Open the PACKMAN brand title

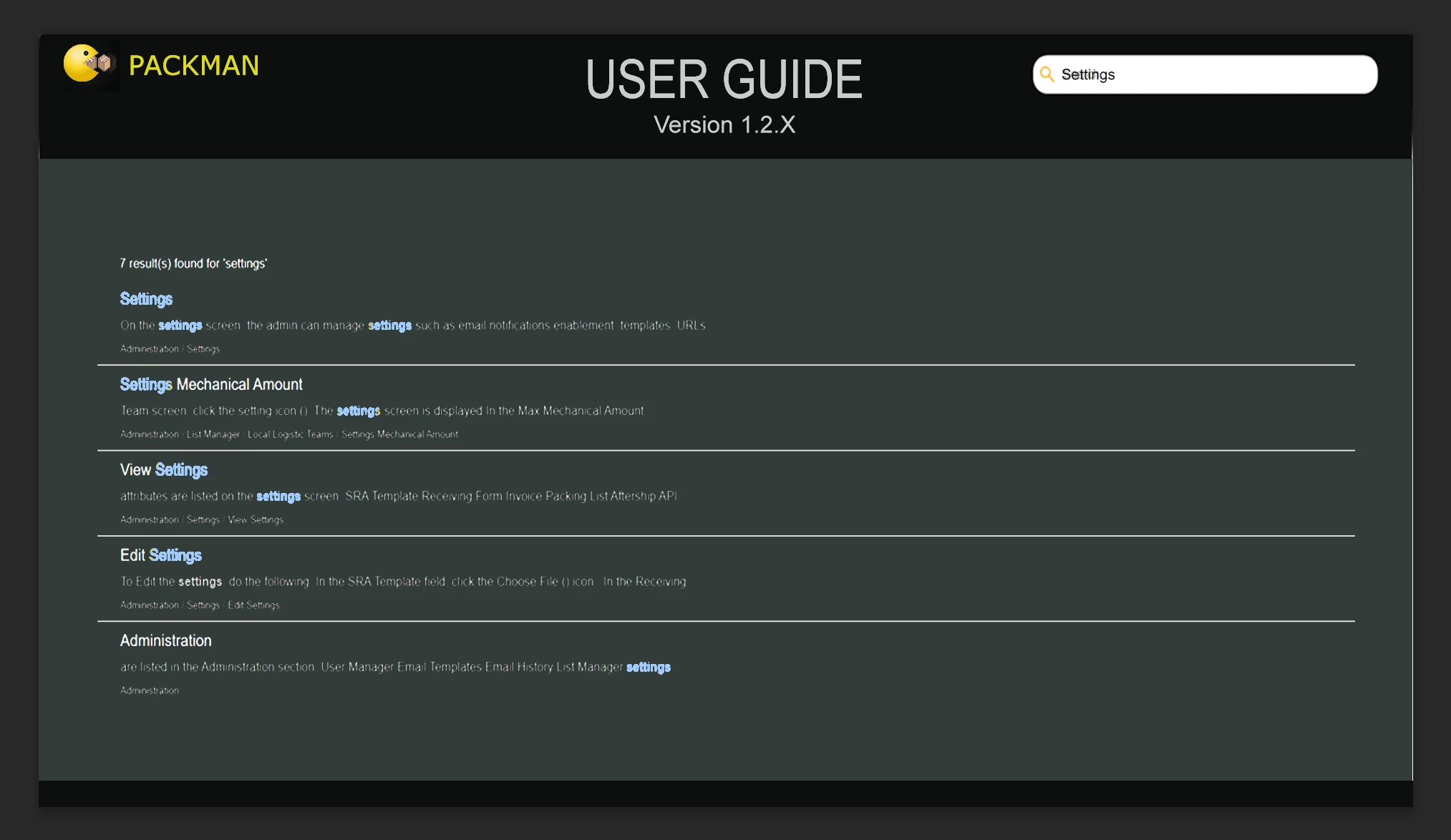tap(193, 66)
